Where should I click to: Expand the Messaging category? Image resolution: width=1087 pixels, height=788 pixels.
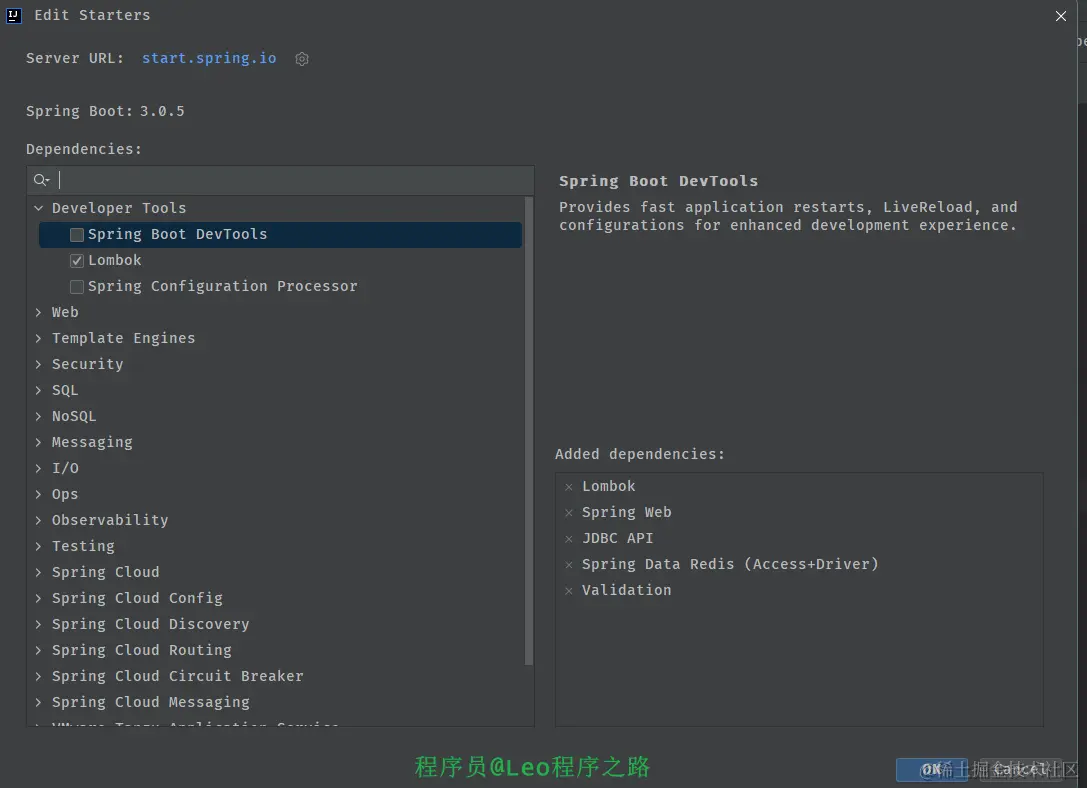[39, 442]
